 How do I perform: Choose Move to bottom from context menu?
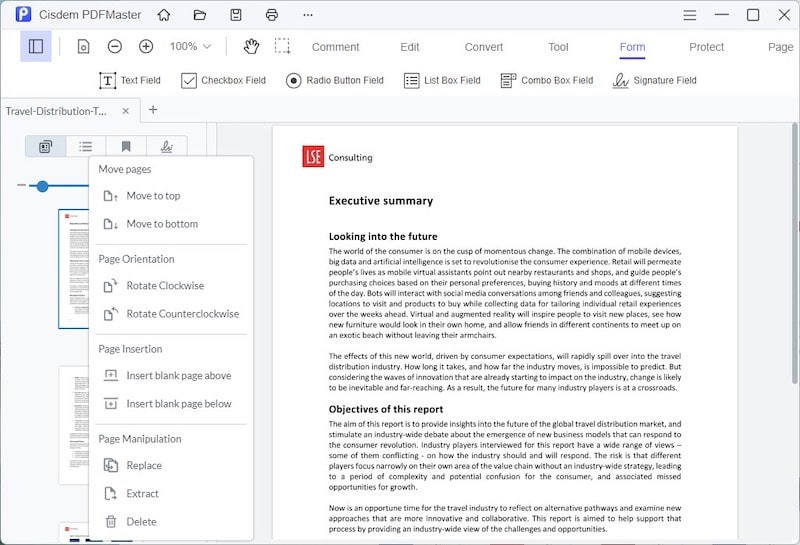coord(171,224)
